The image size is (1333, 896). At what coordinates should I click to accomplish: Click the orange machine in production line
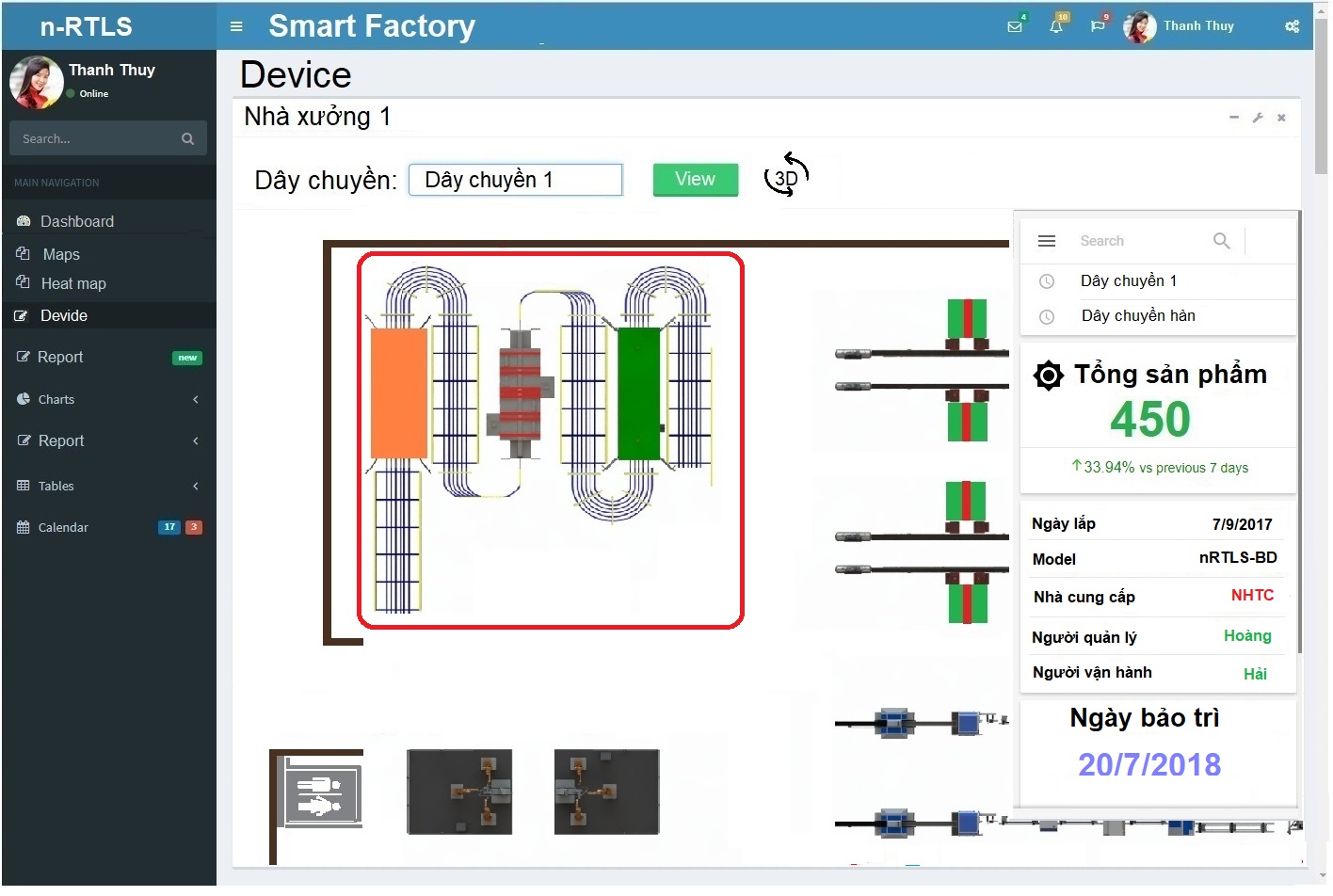click(x=399, y=392)
